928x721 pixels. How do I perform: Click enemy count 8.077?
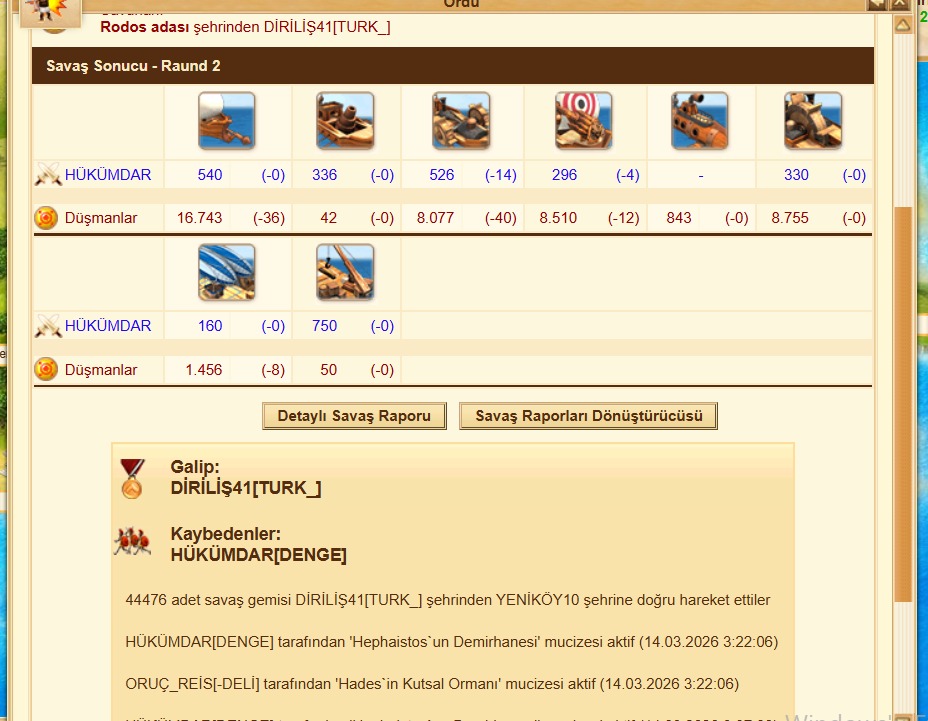tap(435, 218)
